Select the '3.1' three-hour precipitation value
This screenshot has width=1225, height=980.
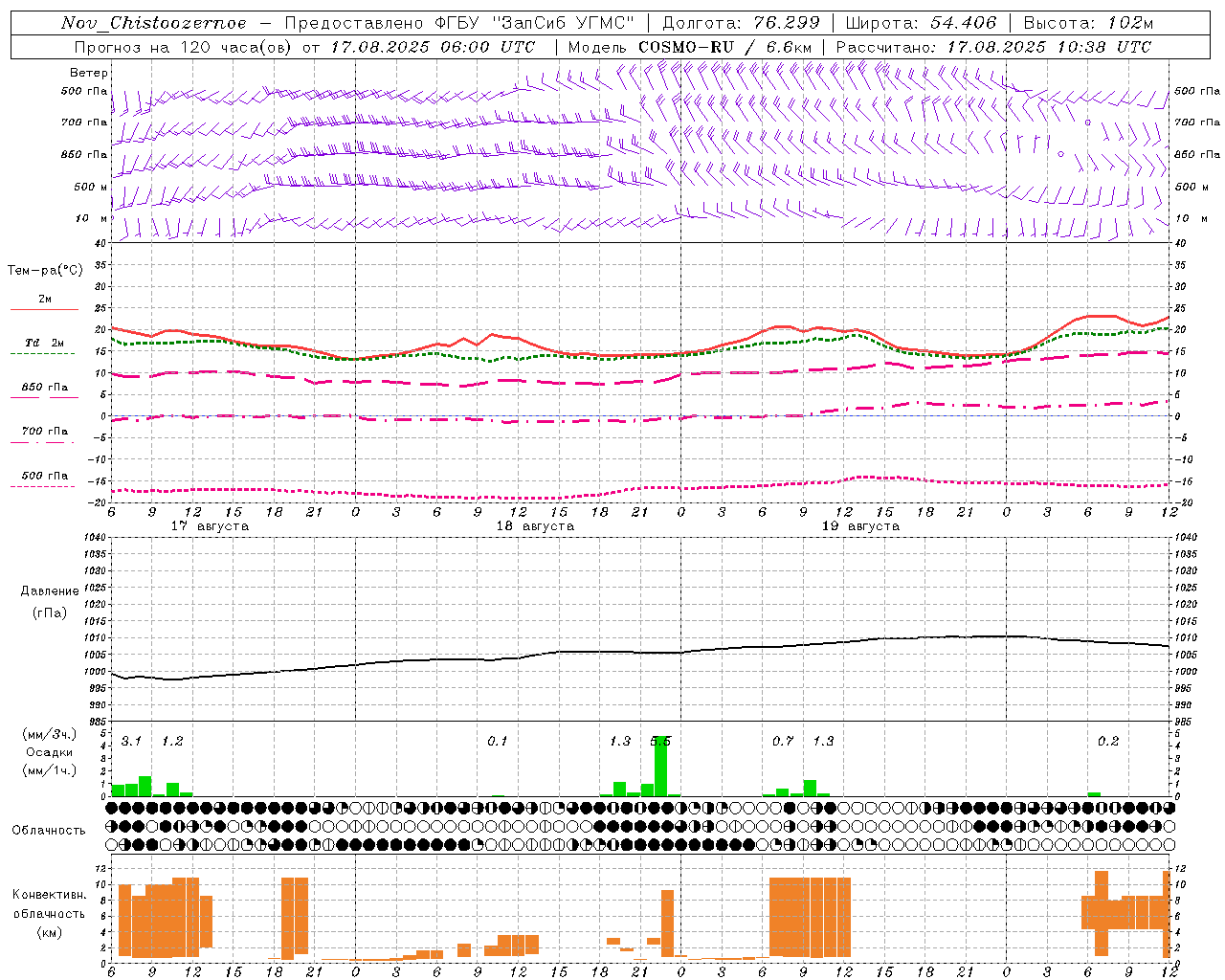coord(131,742)
